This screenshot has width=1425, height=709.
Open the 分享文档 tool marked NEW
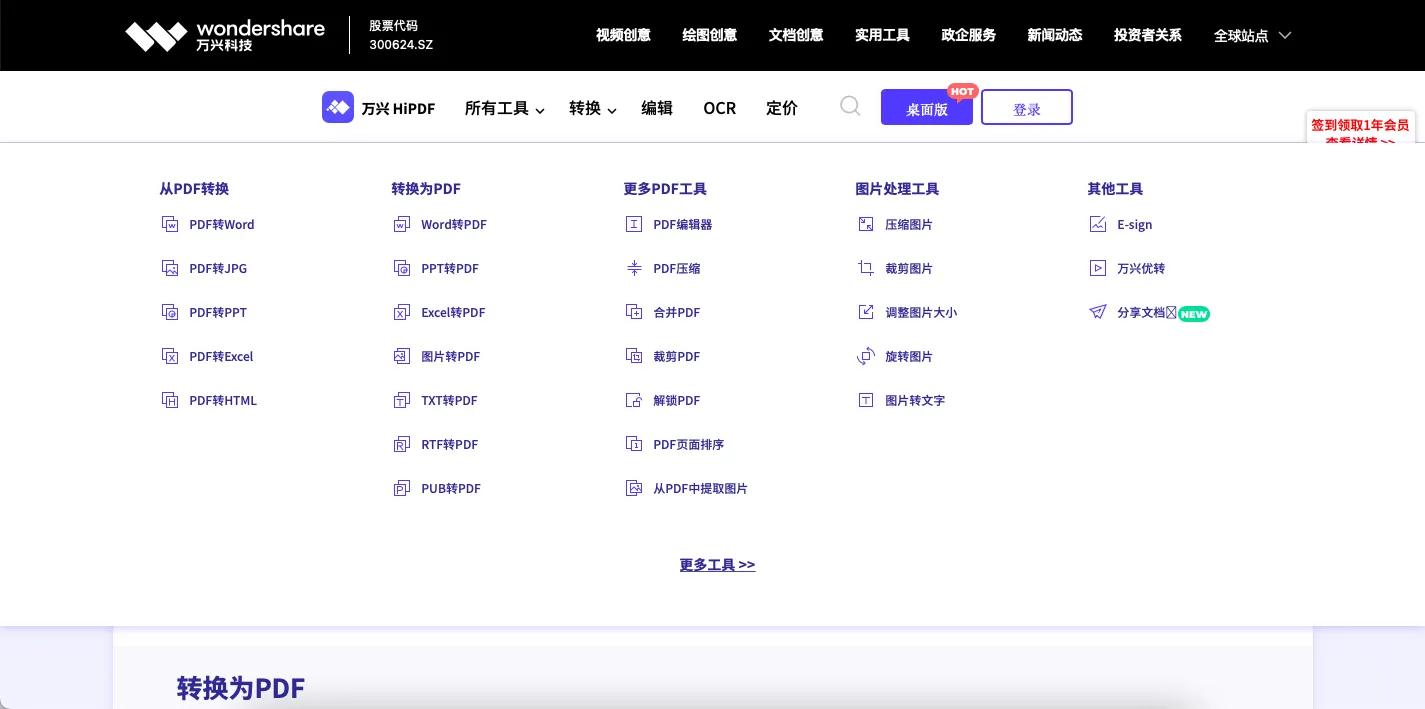click(x=1140, y=312)
